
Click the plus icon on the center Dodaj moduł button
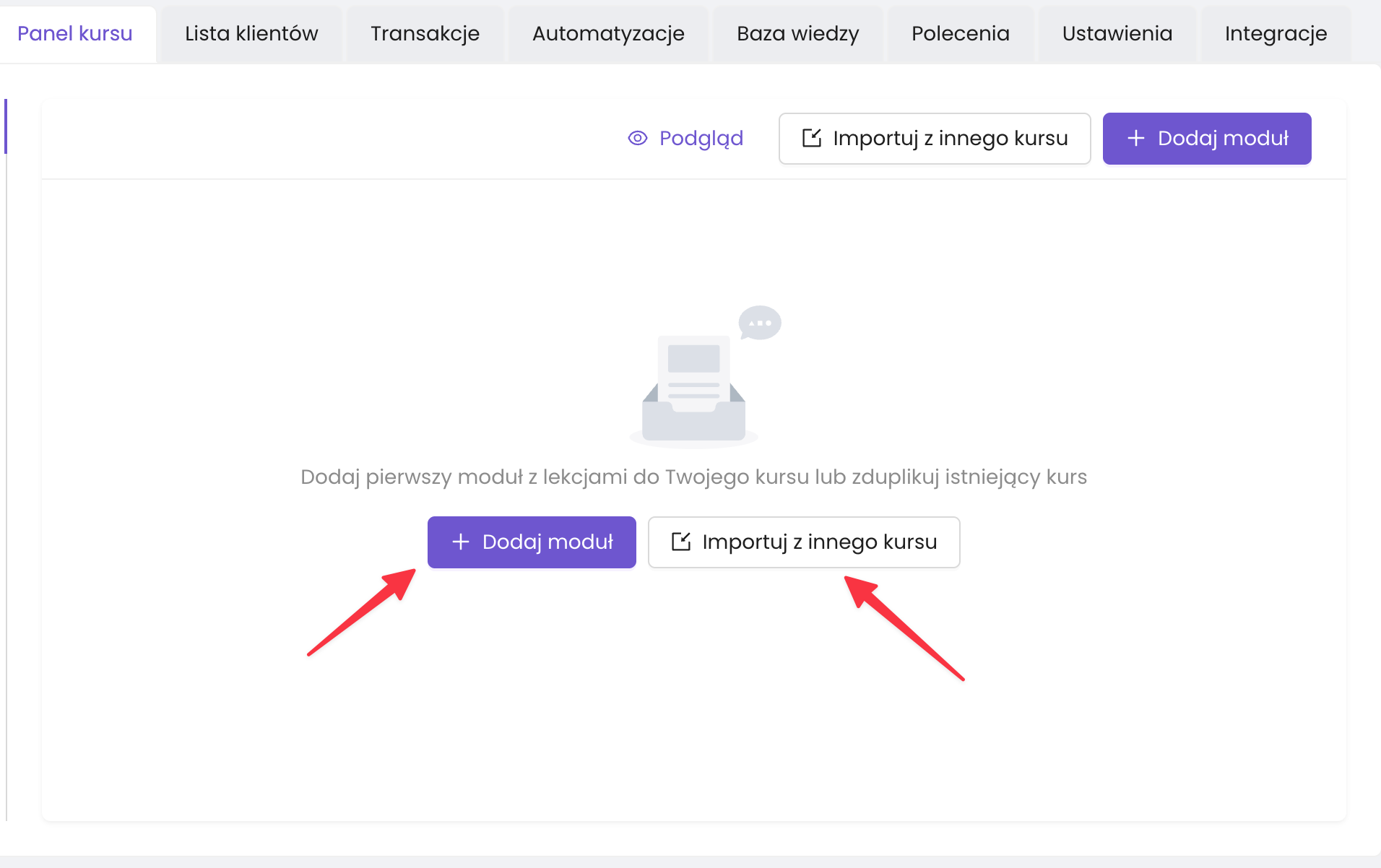[x=460, y=542]
